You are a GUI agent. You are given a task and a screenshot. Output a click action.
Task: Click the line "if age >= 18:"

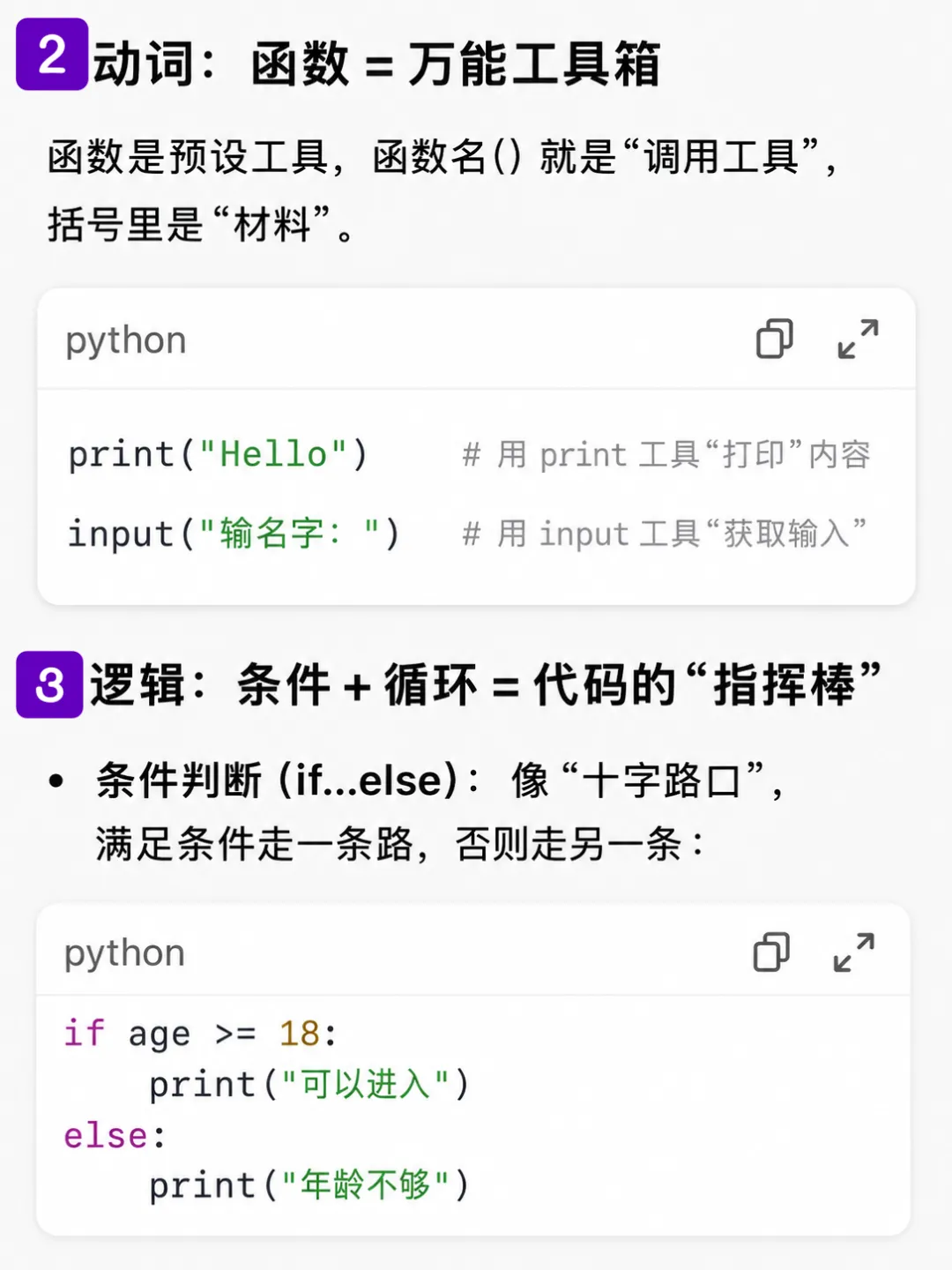coord(200,1034)
